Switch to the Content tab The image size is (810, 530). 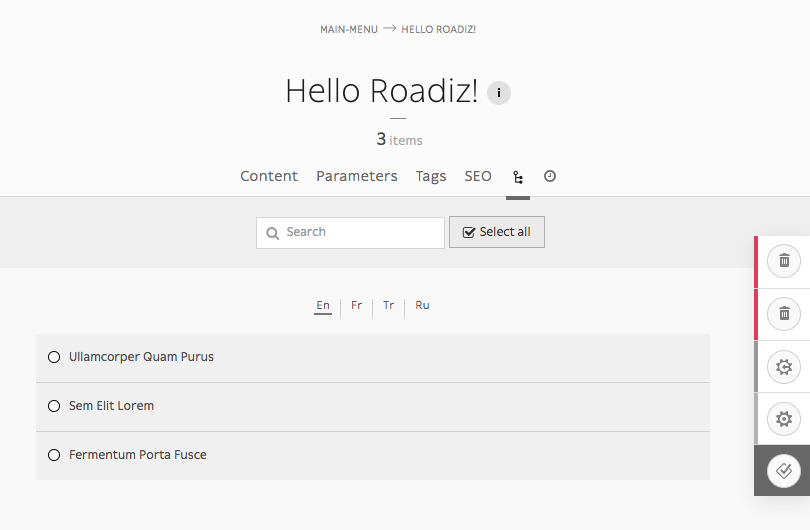(x=269, y=176)
